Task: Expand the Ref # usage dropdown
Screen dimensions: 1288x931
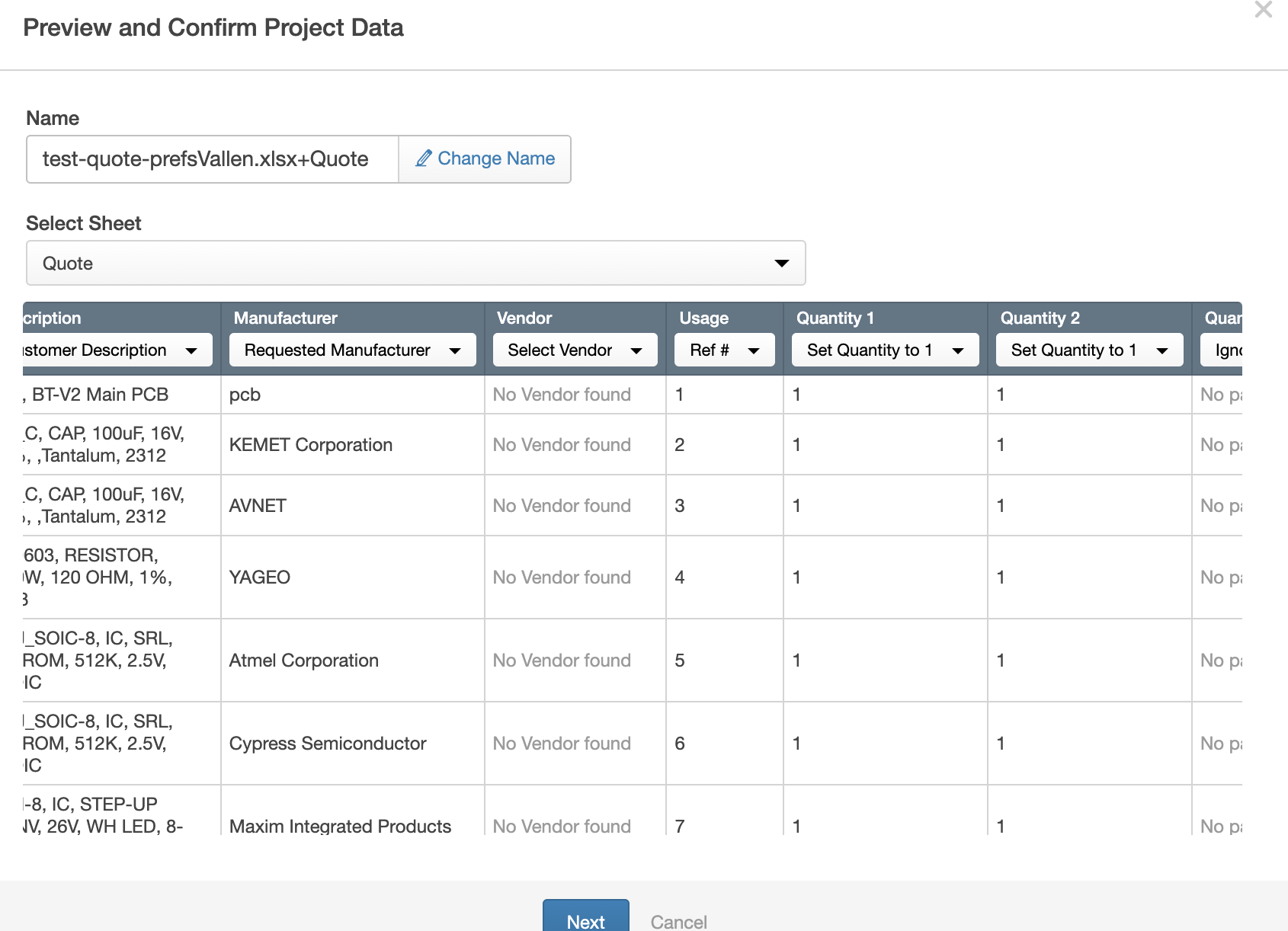Action: point(724,350)
